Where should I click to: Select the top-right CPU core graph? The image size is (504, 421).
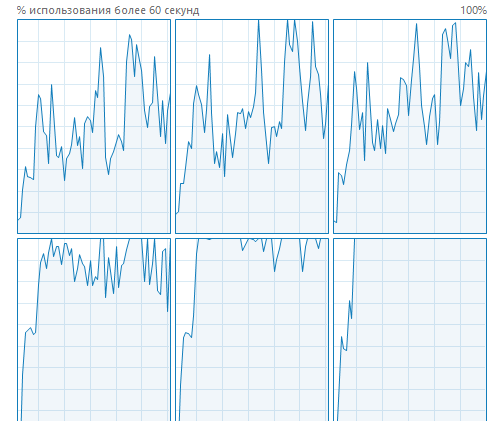tap(410, 126)
